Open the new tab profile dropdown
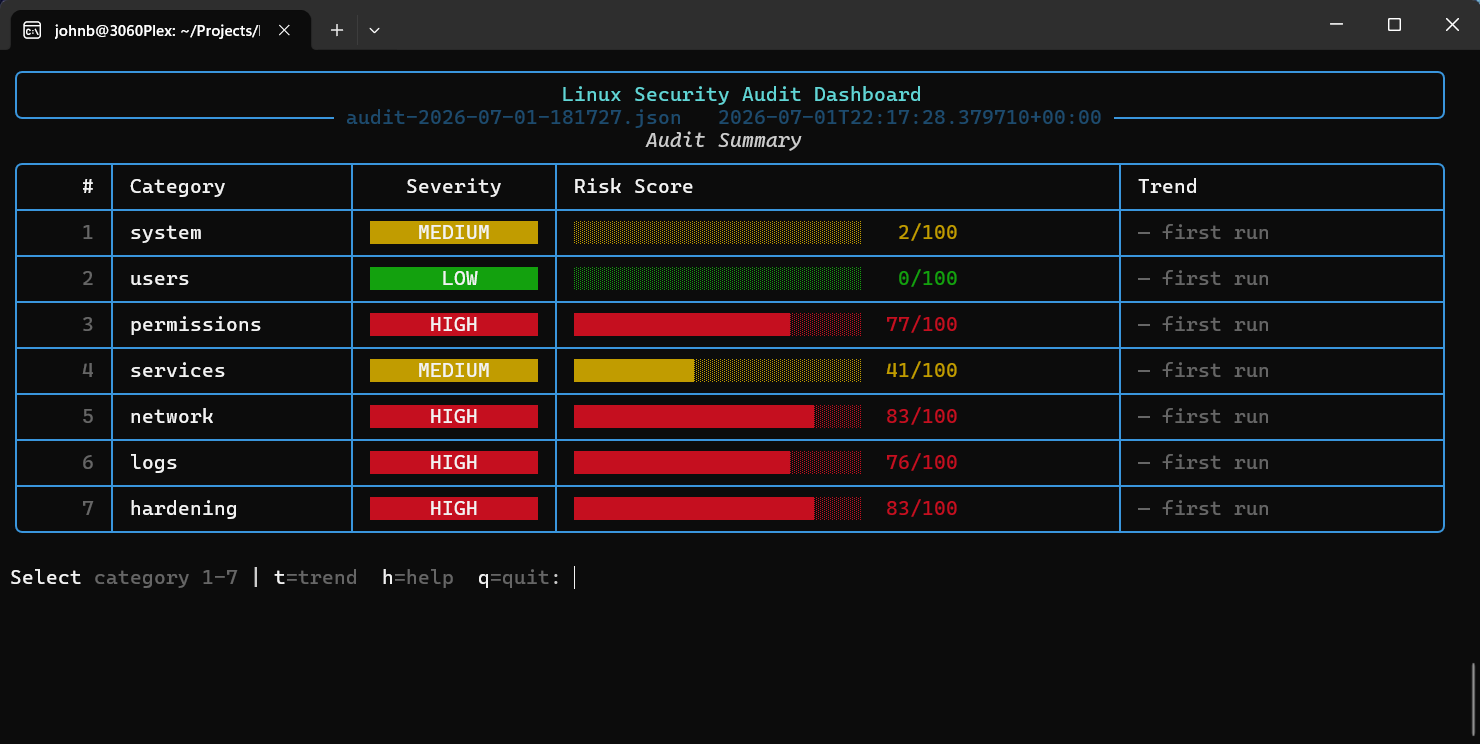This screenshot has height=744, width=1480. [374, 30]
